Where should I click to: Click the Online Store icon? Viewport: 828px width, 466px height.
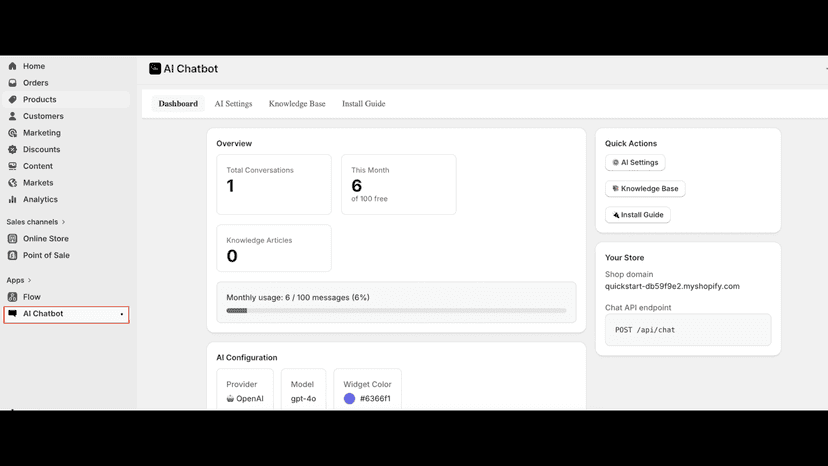point(13,239)
